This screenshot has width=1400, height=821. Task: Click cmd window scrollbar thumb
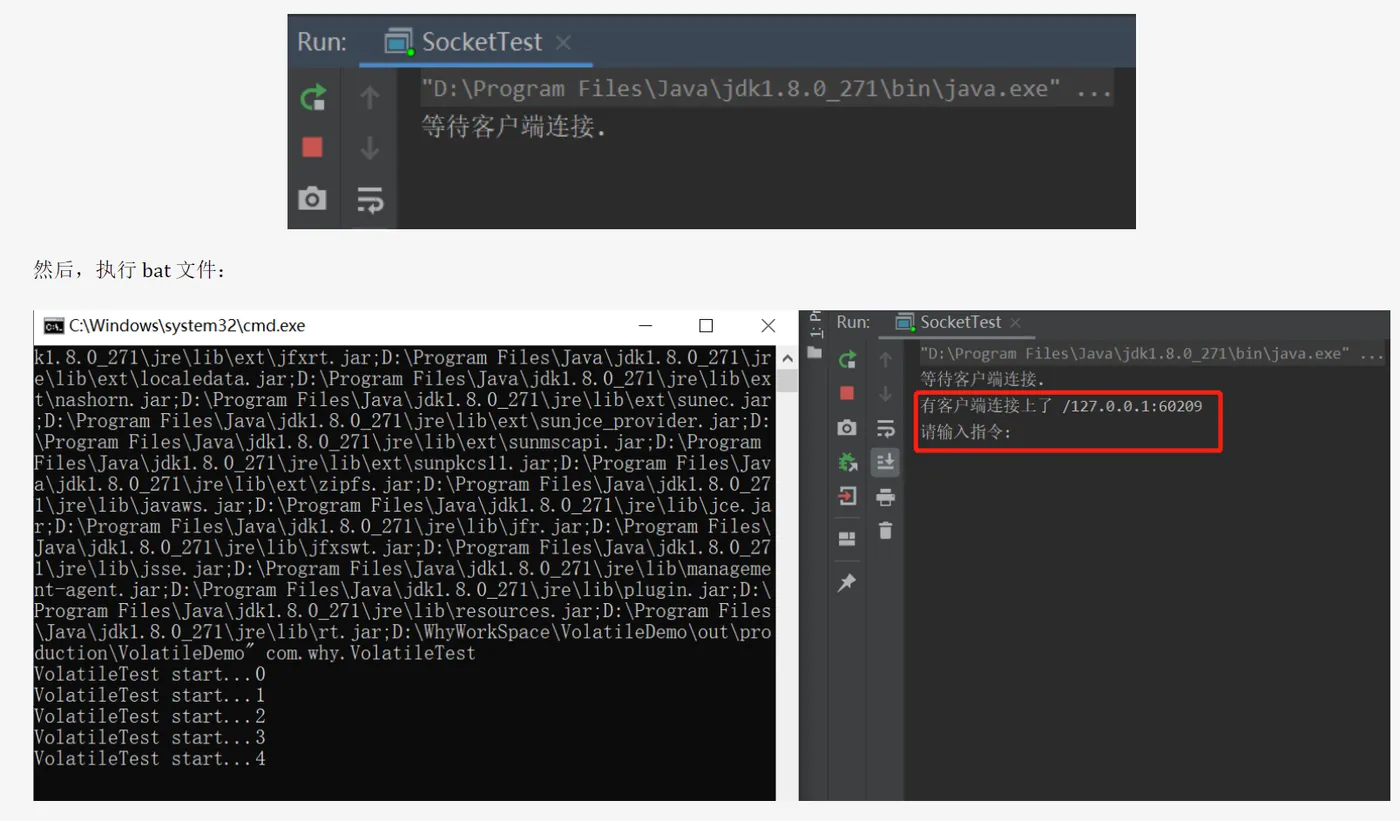787,380
